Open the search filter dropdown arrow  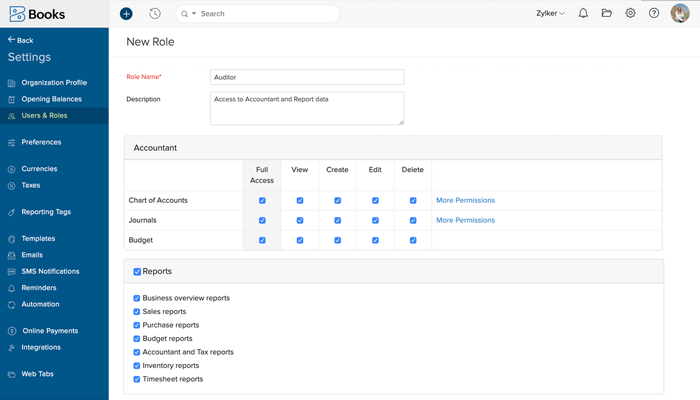pos(194,14)
